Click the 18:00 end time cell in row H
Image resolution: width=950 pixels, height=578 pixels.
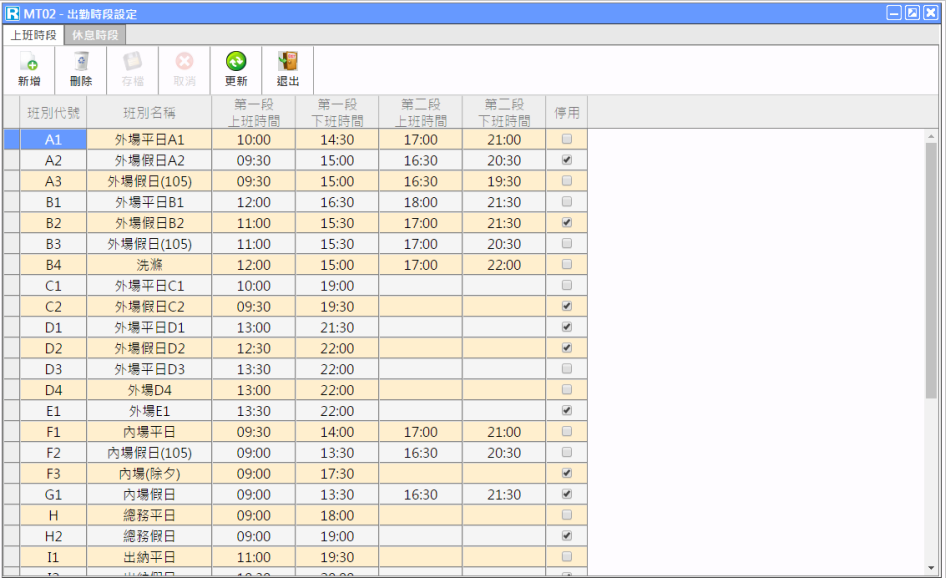click(x=337, y=516)
